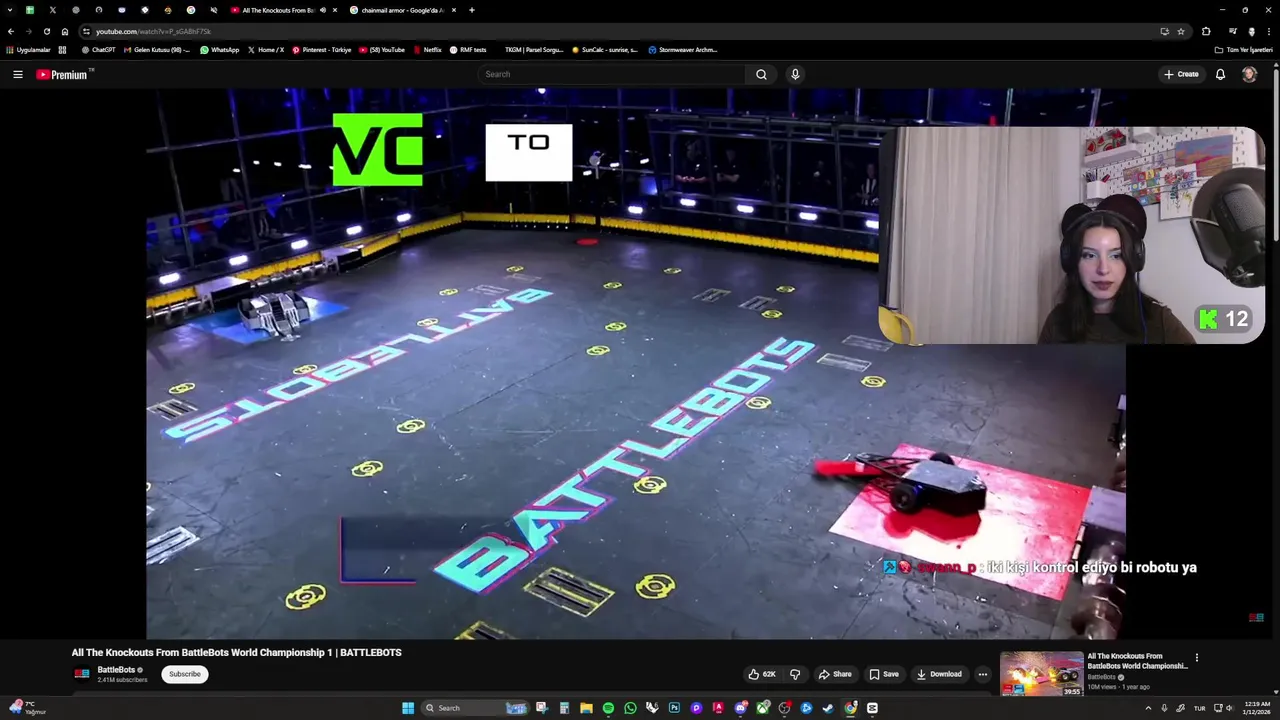Open the Tüm Yer İşaretleri bookmarks folder
Image resolution: width=1280 pixels, height=720 pixels.
coord(1243,50)
